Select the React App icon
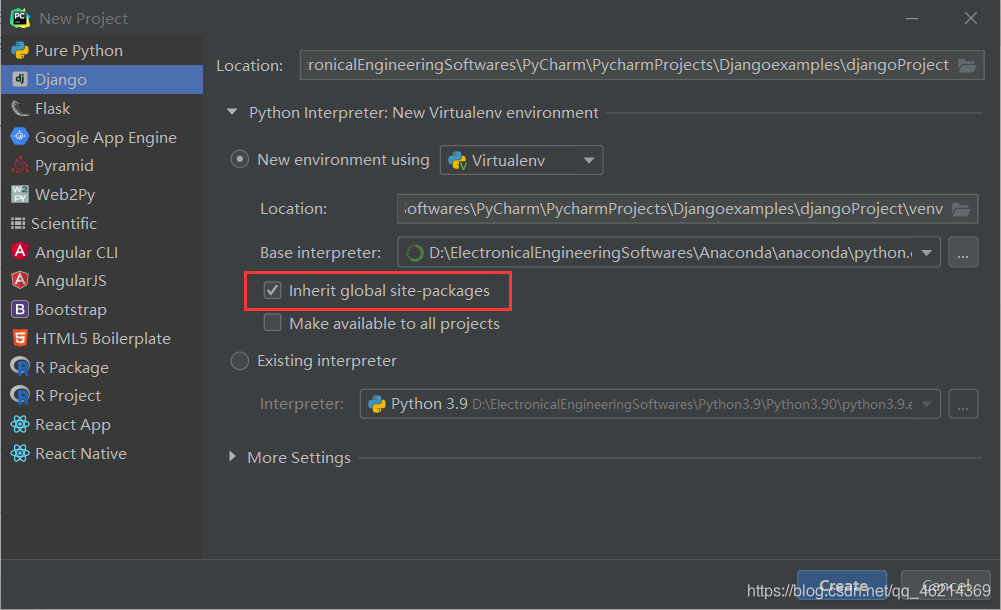The width and height of the screenshot is (1001, 610). click(x=20, y=424)
